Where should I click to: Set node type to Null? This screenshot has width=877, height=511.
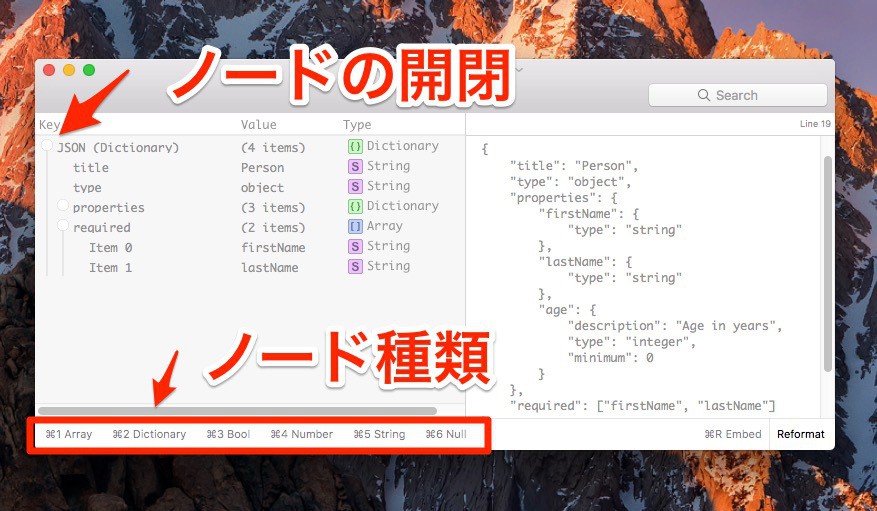[x=446, y=434]
